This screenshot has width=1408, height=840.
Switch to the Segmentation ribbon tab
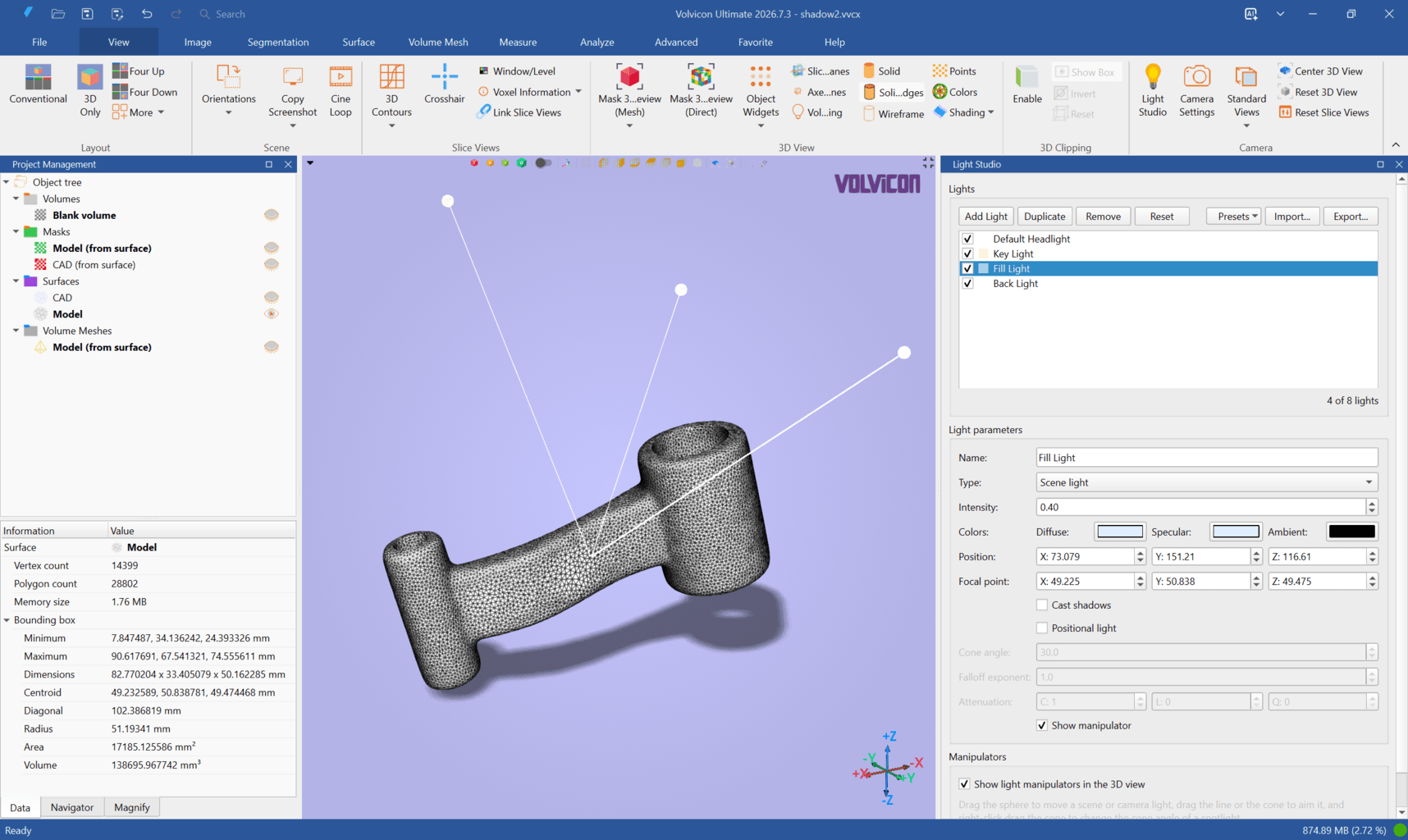click(x=278, y=42)
